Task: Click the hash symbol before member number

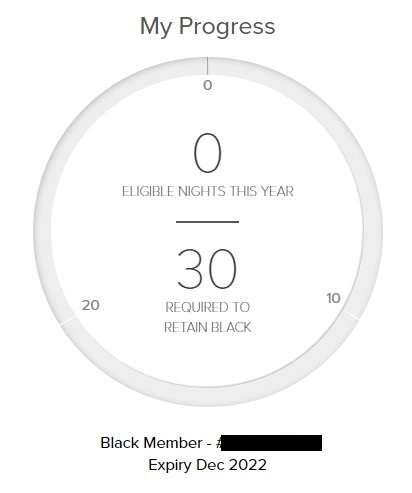Action: (x=219, y=443)
